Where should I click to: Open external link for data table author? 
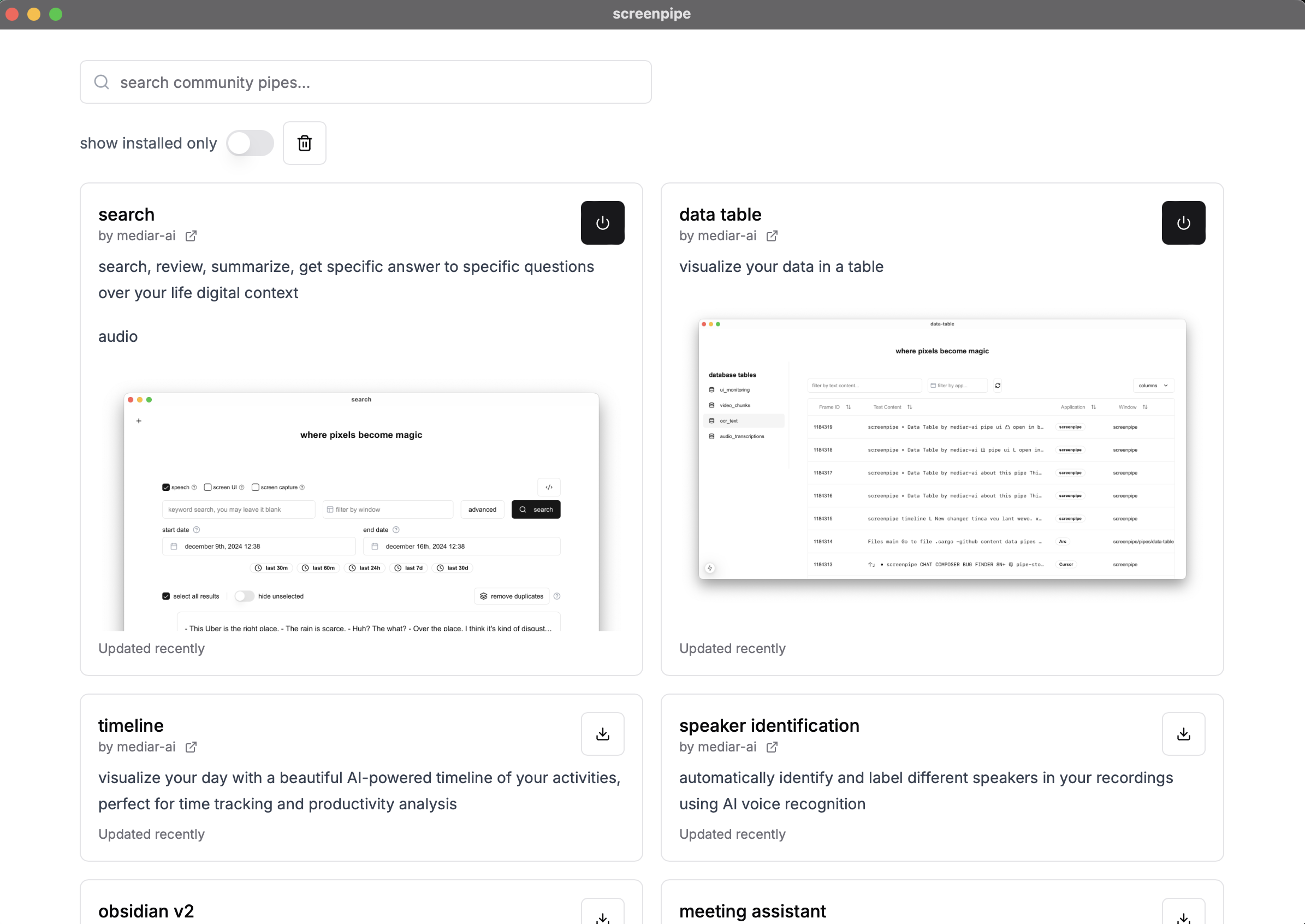[772, 236]
